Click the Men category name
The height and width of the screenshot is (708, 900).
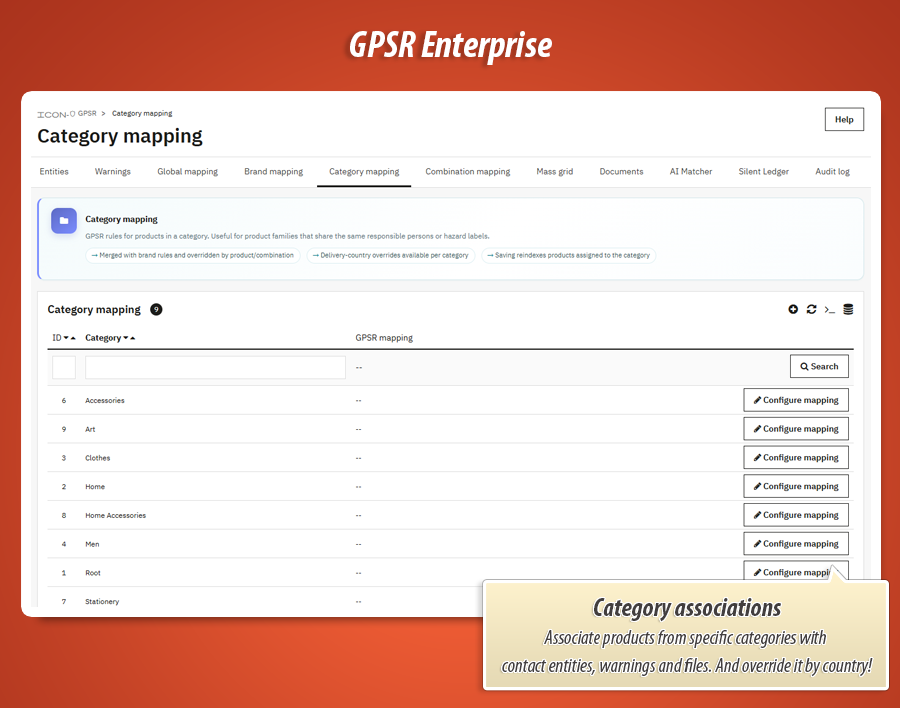(92, 544)
